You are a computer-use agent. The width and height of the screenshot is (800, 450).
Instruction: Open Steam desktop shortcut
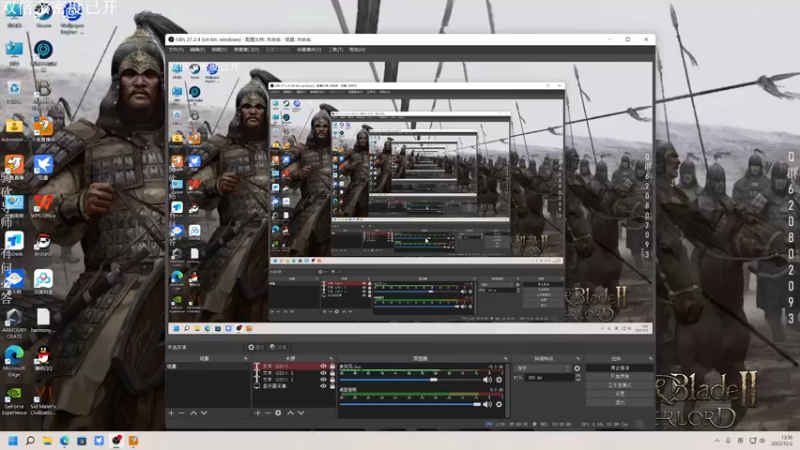point(43,15)
